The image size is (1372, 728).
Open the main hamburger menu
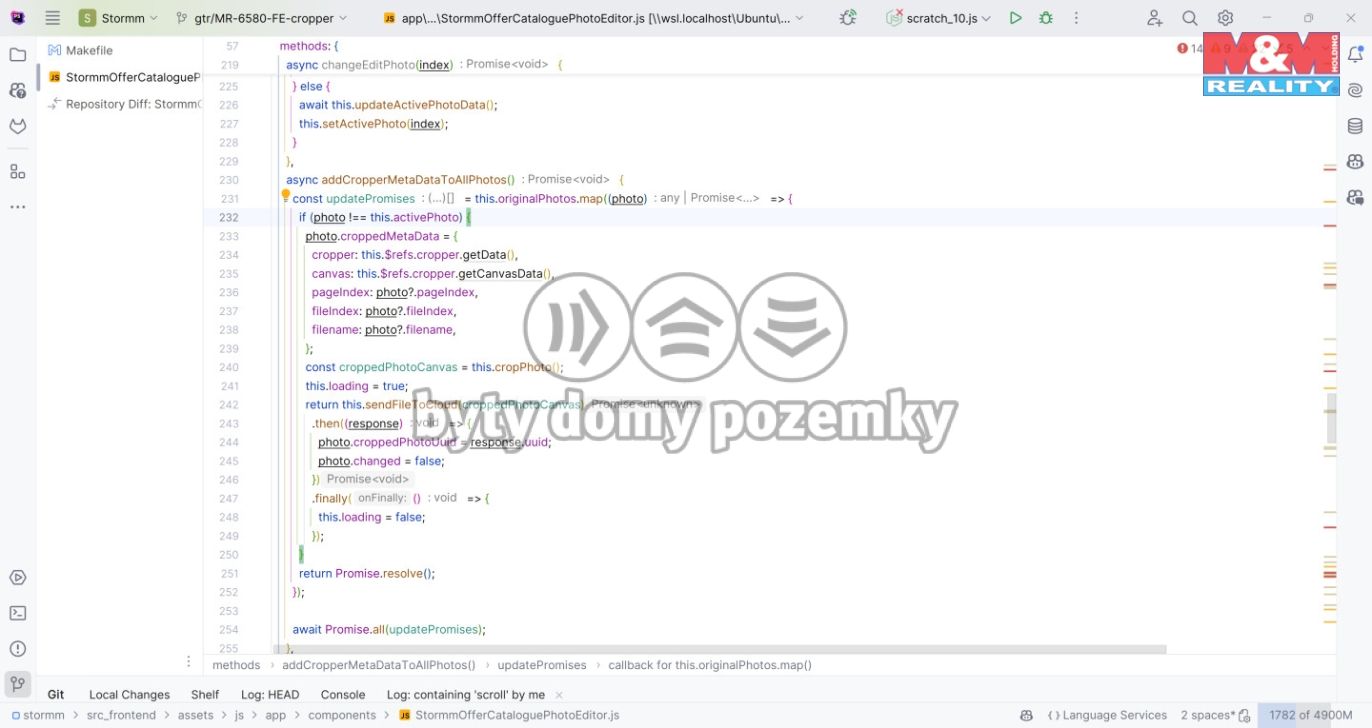coord(52,17)
